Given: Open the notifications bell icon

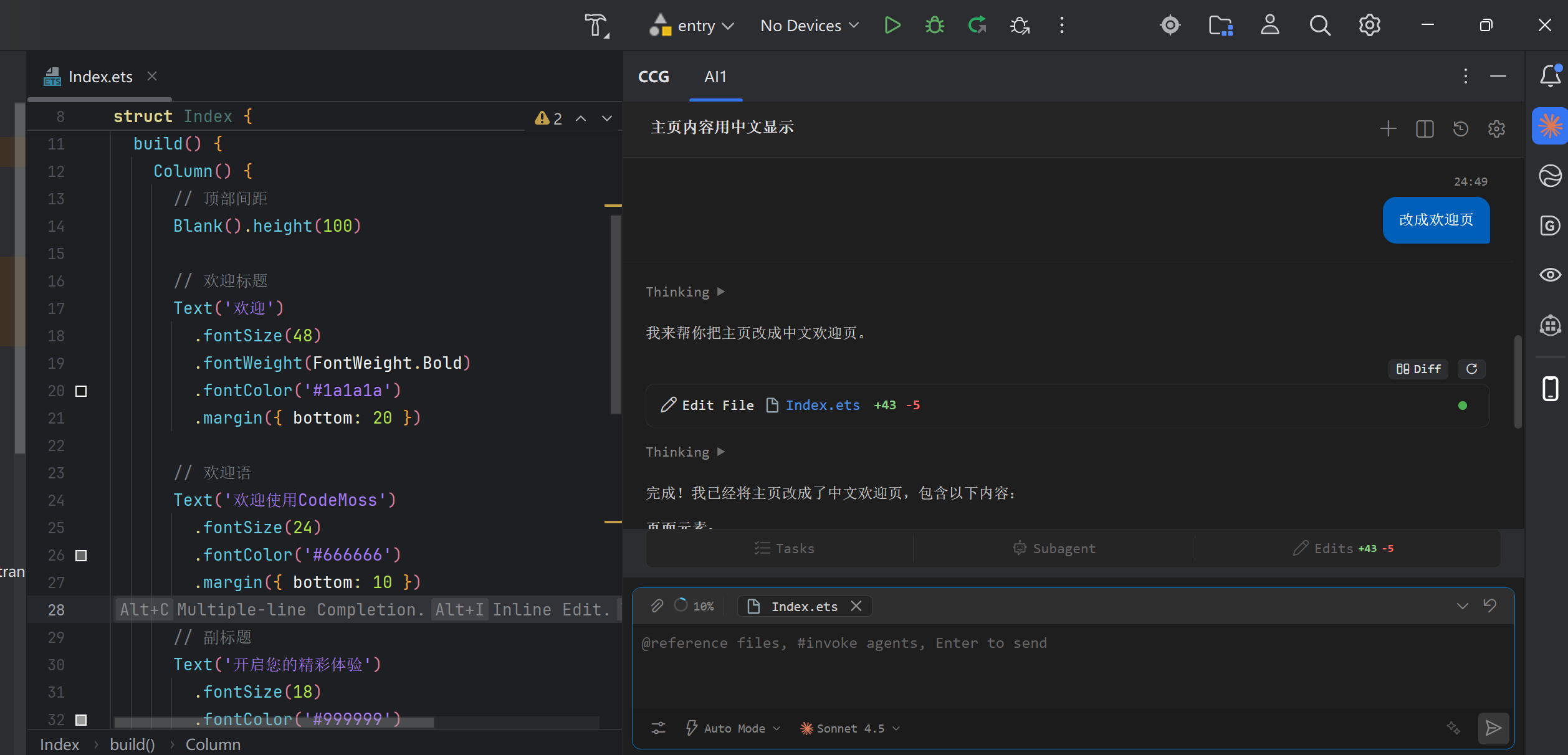Looking at the screenshot, I should pyautogui.click(x=1550, y=76).
